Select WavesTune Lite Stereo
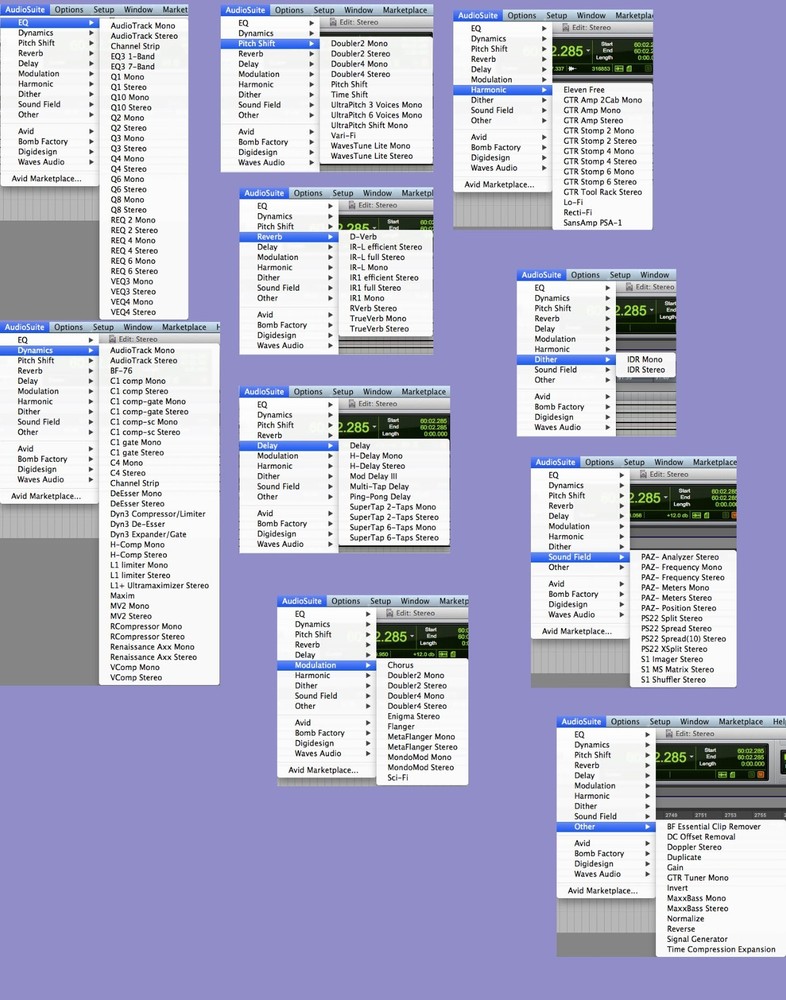 (372, 156)
